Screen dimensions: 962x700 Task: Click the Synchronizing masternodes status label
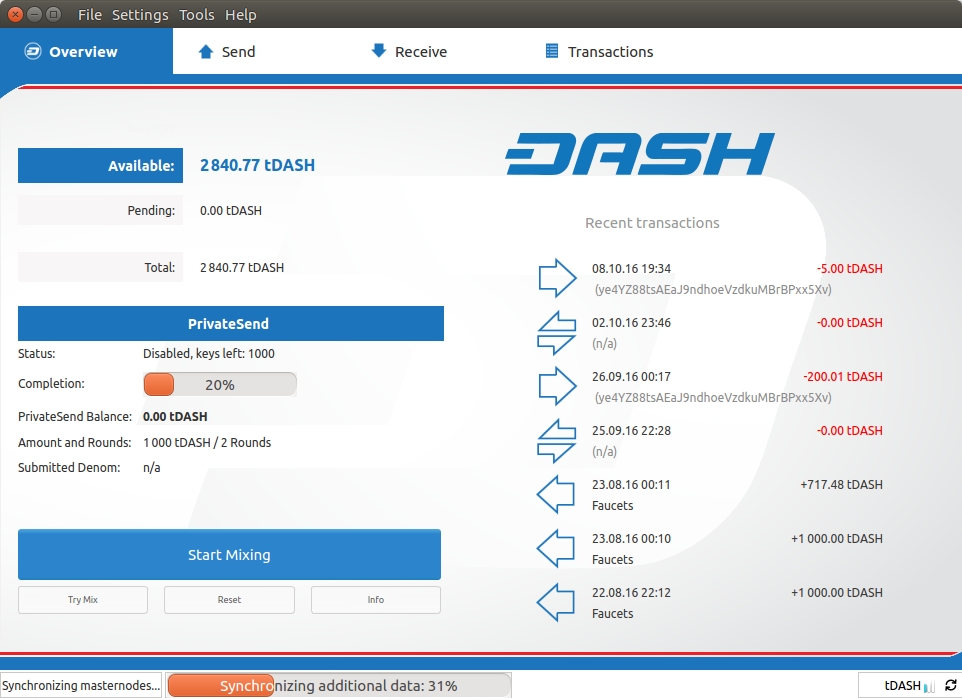click(81, 685)
